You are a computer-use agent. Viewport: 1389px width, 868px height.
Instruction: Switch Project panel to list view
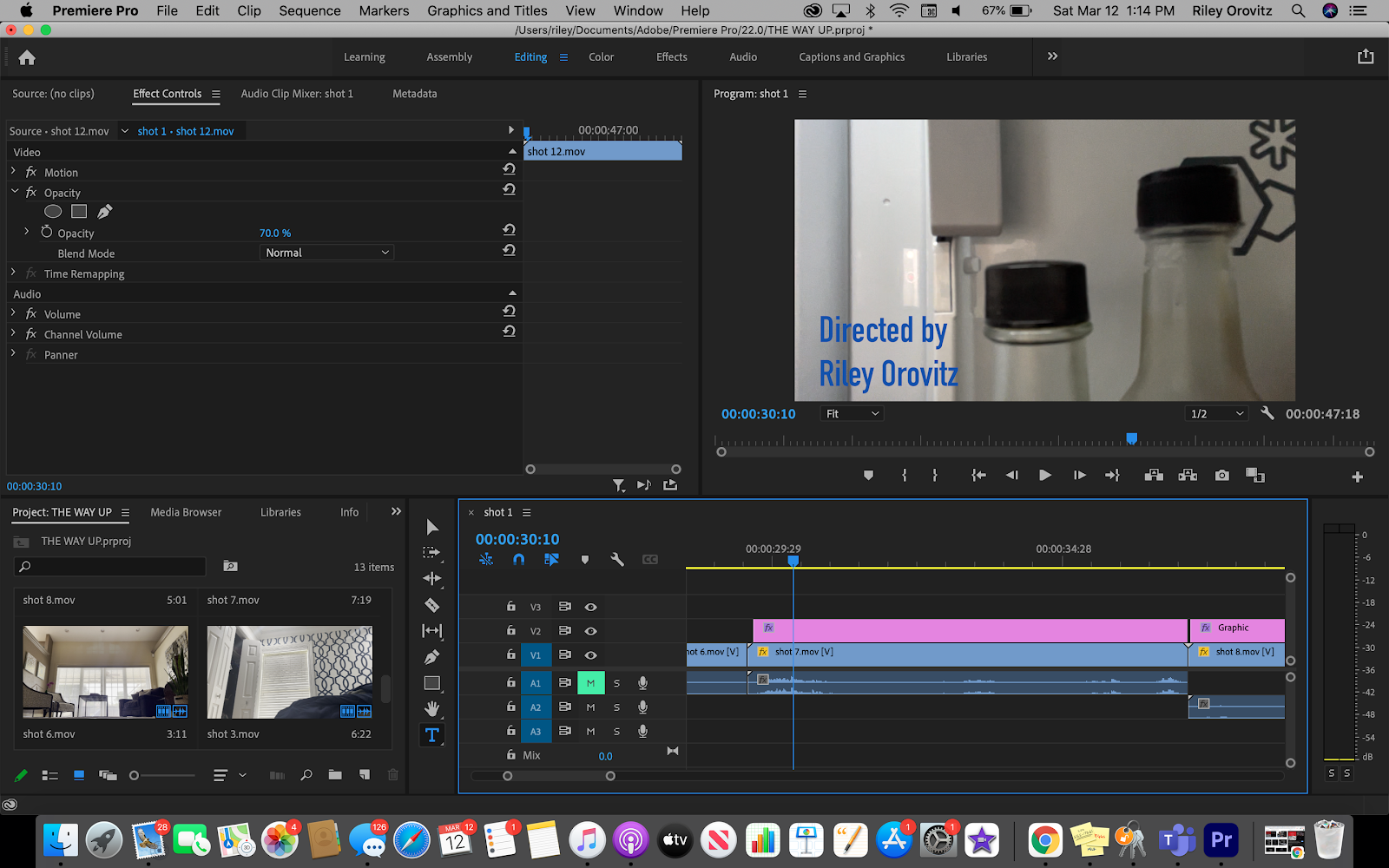coord(50,775)
